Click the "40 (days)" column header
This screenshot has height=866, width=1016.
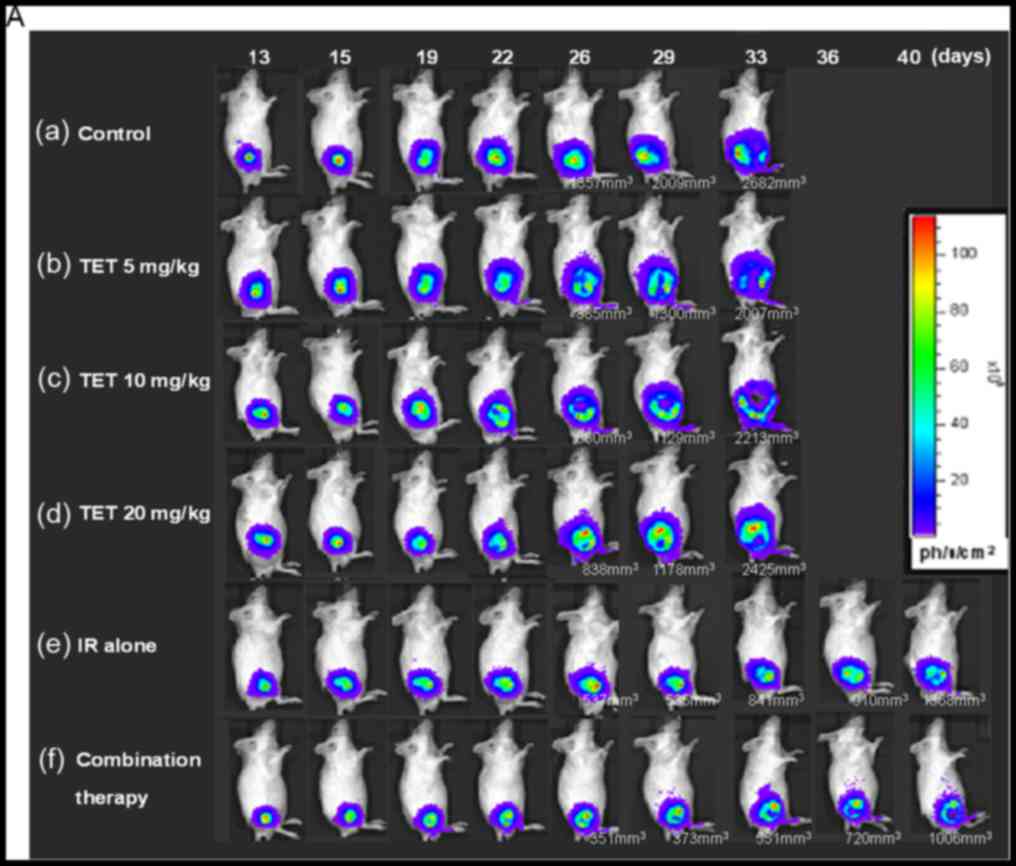(x=942, y=57)
